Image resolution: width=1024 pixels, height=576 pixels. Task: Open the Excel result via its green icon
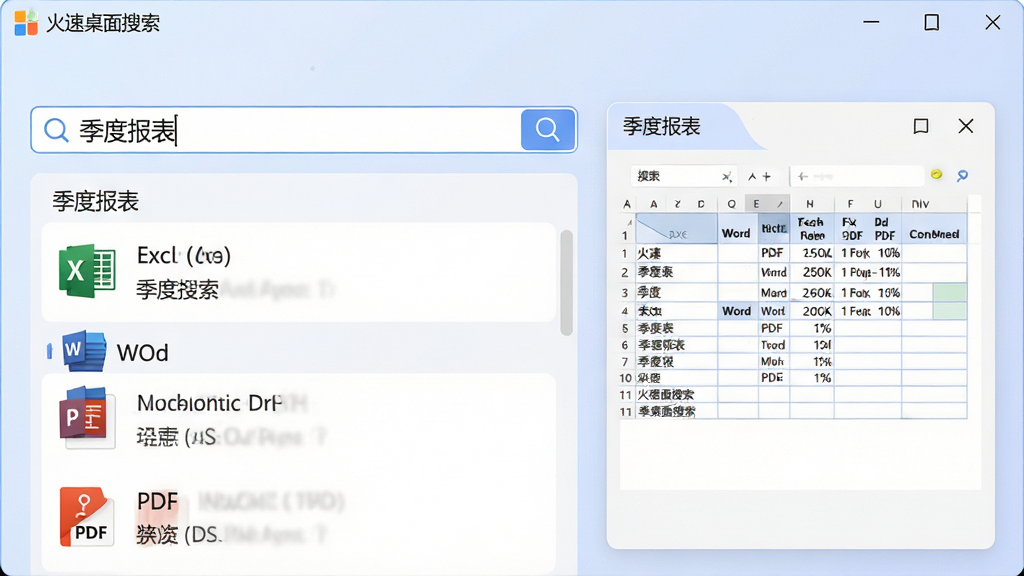87,271
